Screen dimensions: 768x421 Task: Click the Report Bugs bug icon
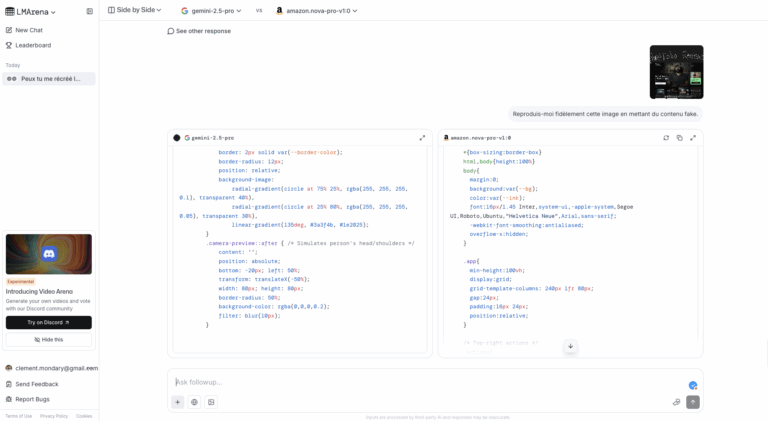[x=9, y=399]
